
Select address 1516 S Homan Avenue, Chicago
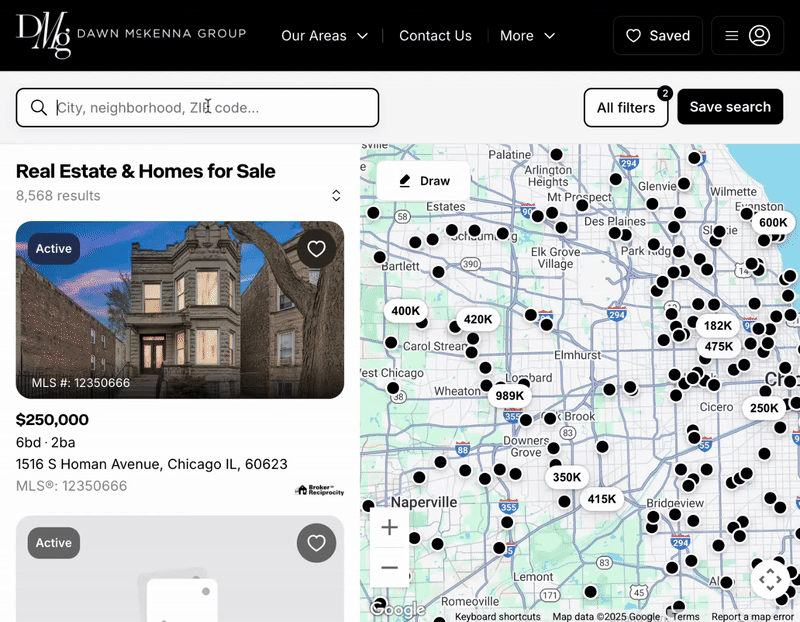point(152,464)
